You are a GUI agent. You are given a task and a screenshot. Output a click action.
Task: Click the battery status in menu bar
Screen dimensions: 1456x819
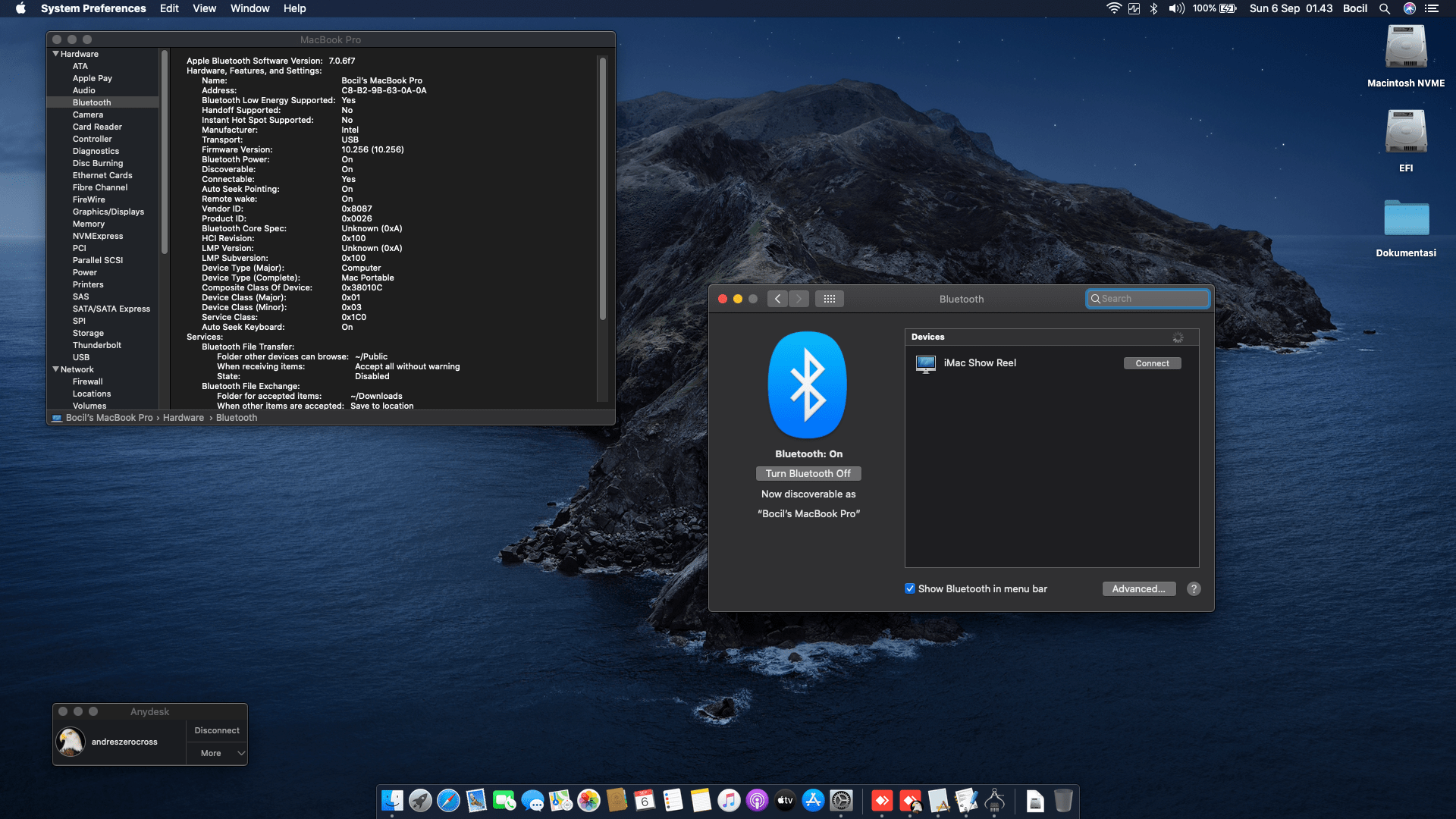(x=1215, y=8)
